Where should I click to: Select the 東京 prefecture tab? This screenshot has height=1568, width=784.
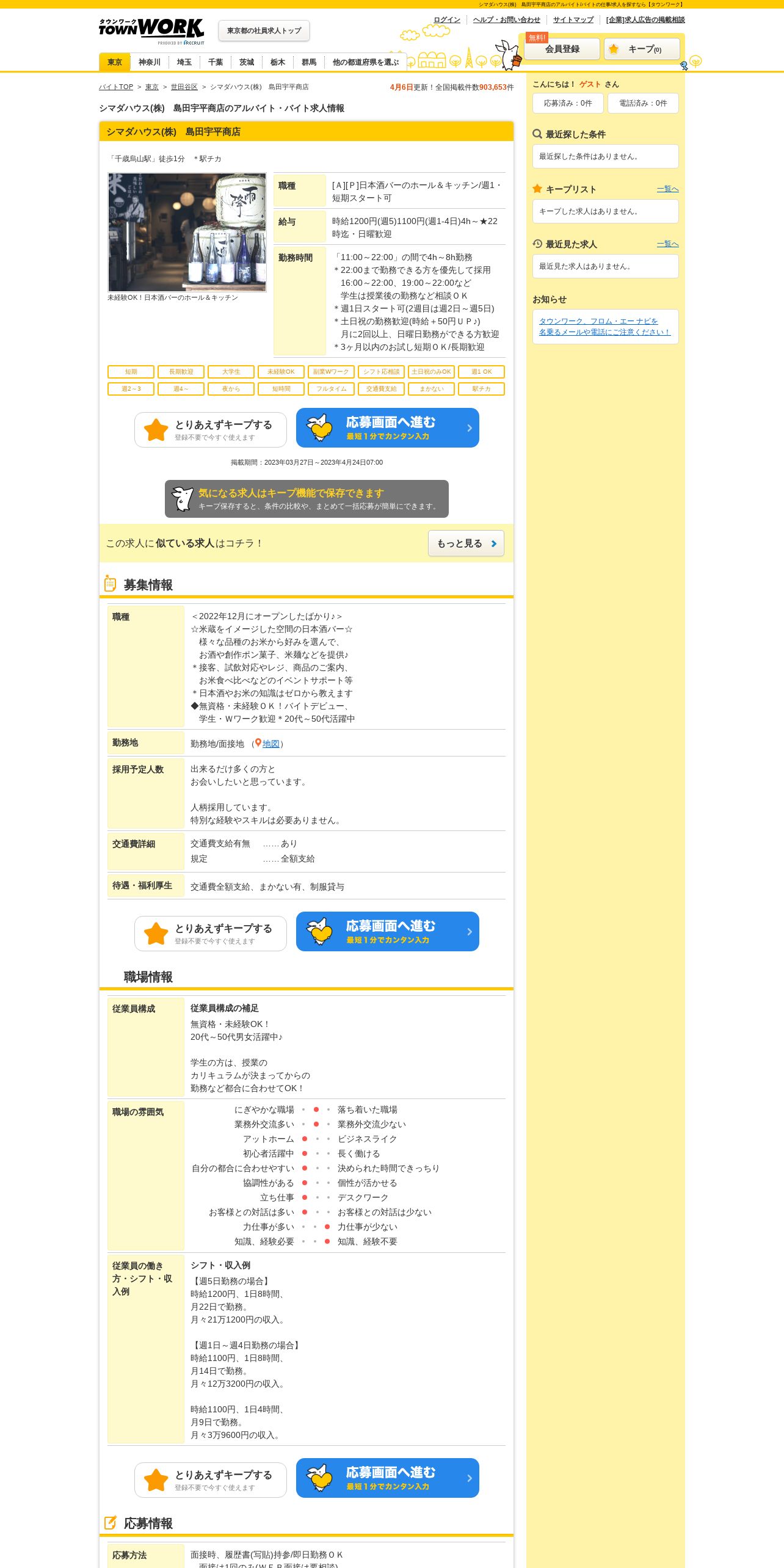[x=115, y=62]
